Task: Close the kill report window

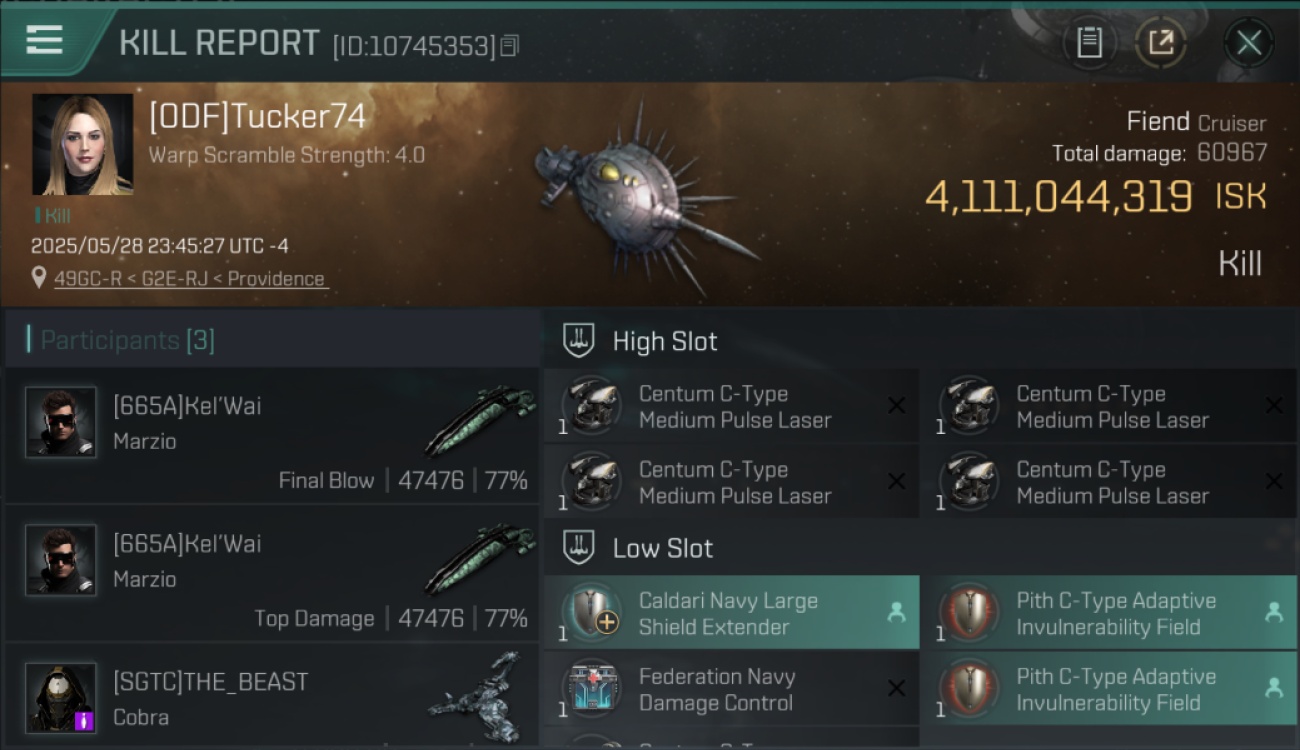Action: pyautogui.click(x=1248, y=43)
